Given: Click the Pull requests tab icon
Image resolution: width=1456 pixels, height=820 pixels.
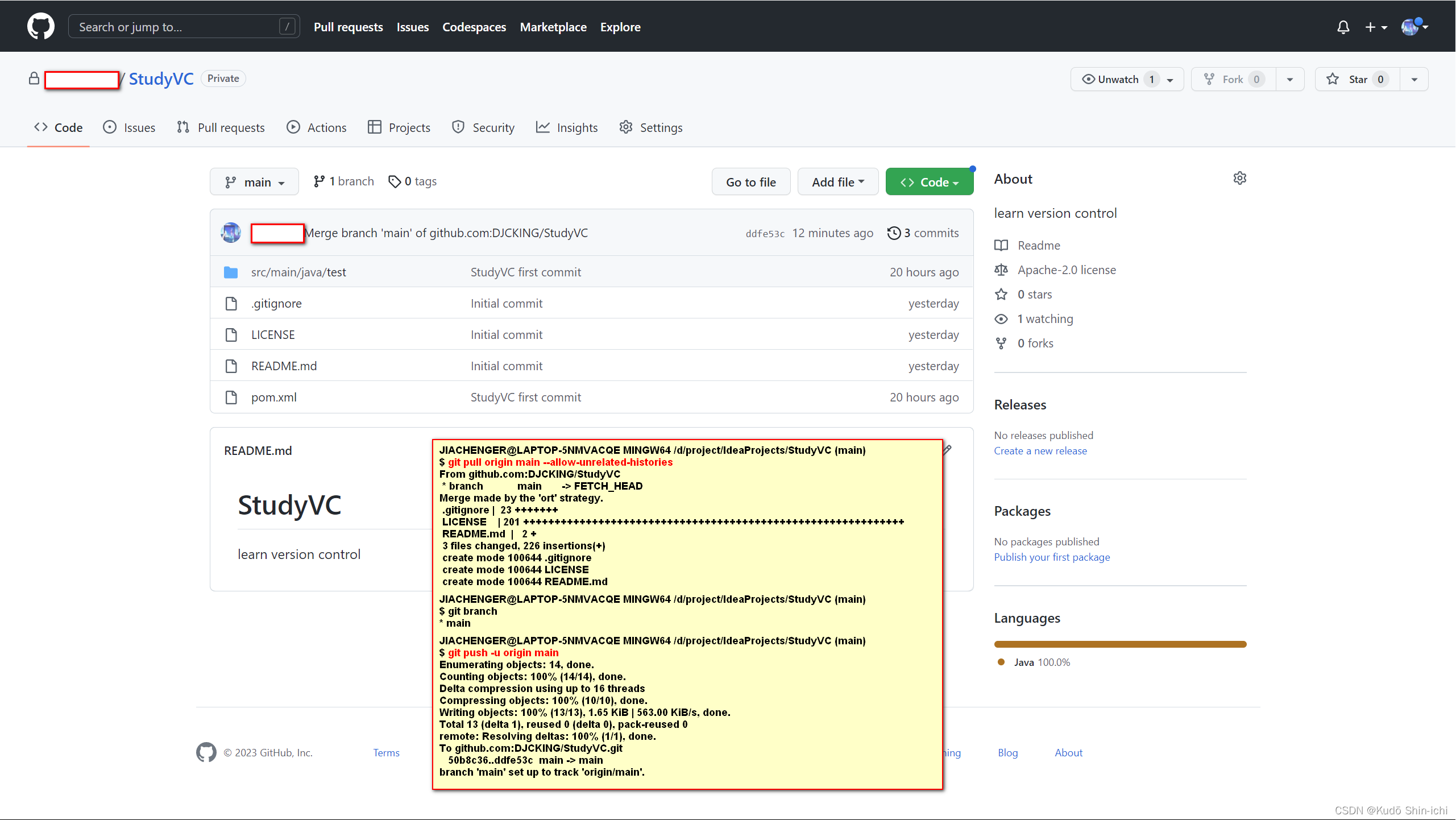Looking at the screenshot, I should 183,127.
